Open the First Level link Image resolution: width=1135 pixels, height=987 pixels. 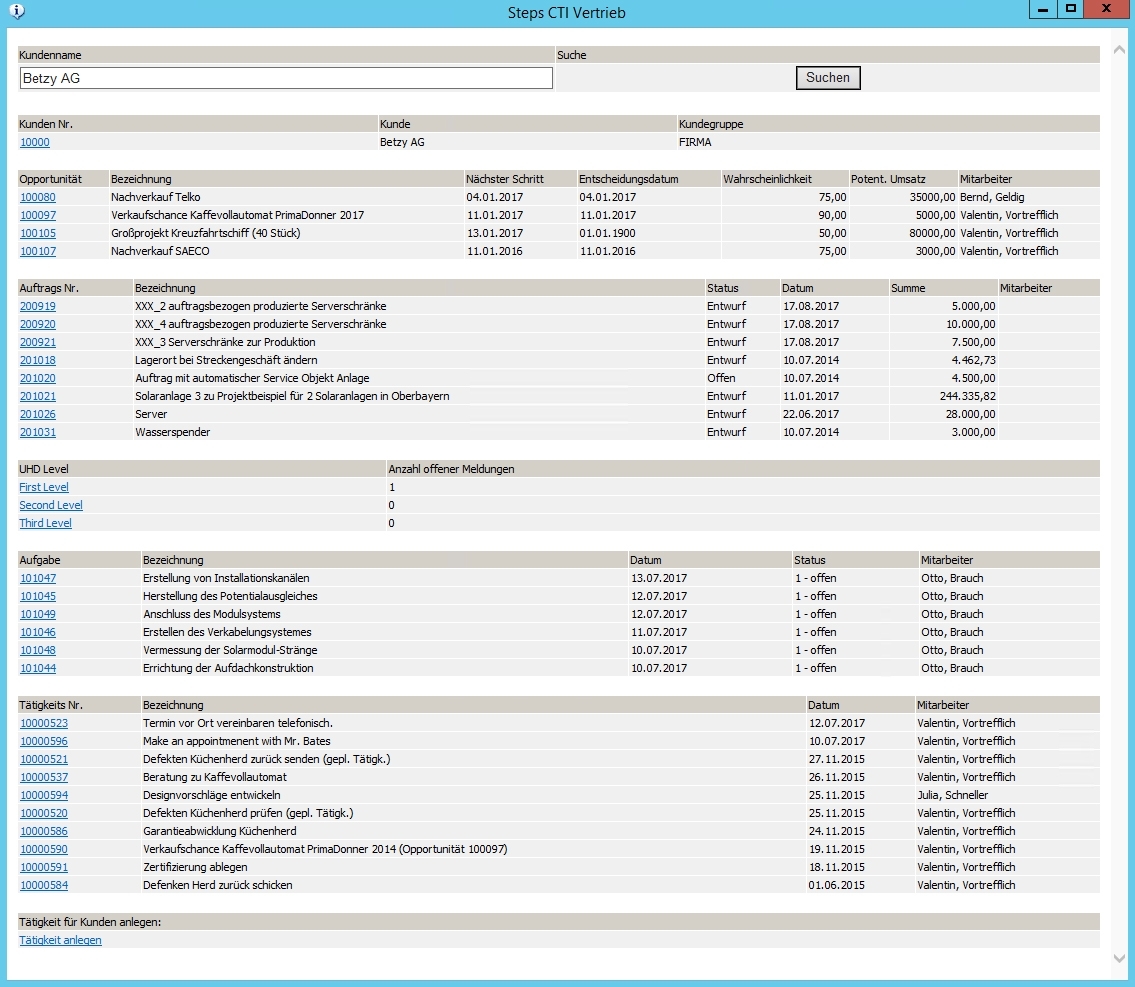click(x=44, y=488)
